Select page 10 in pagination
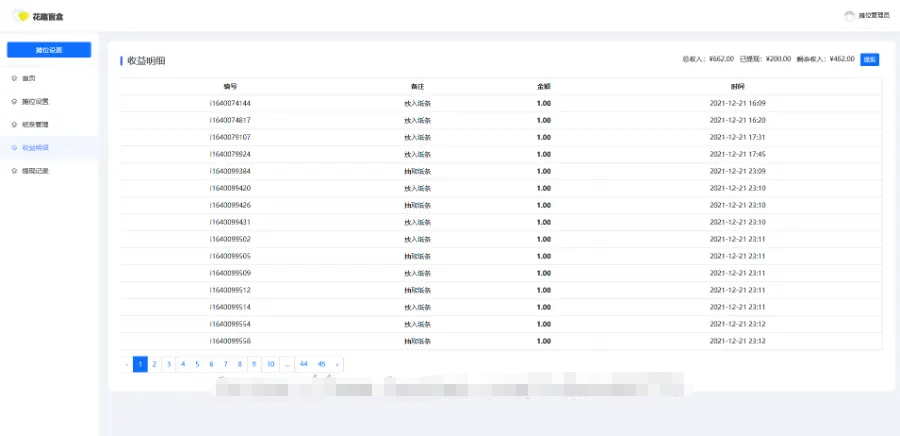 click(x=270, y=364)
